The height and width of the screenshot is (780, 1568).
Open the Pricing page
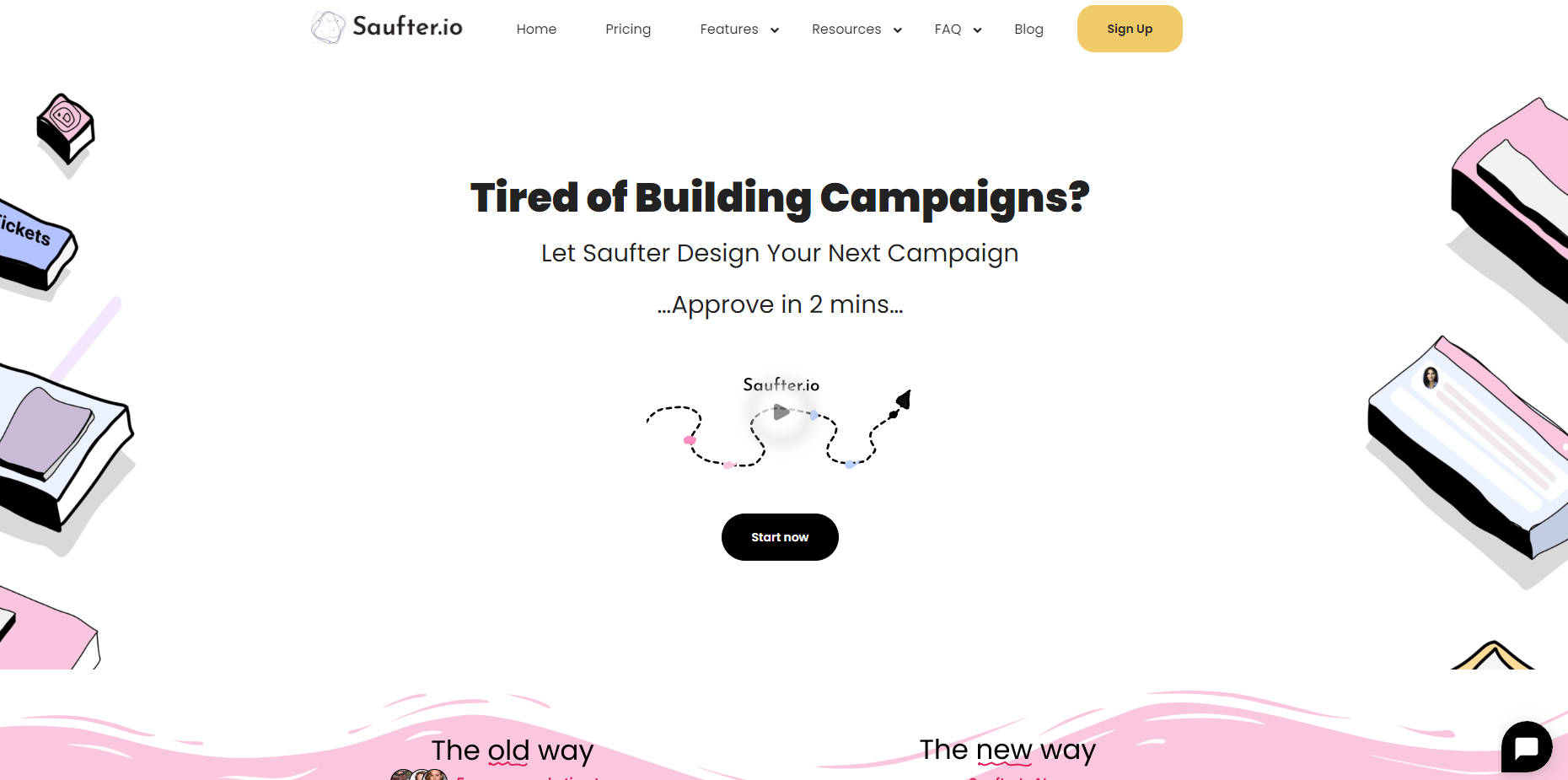click(628, 30)
